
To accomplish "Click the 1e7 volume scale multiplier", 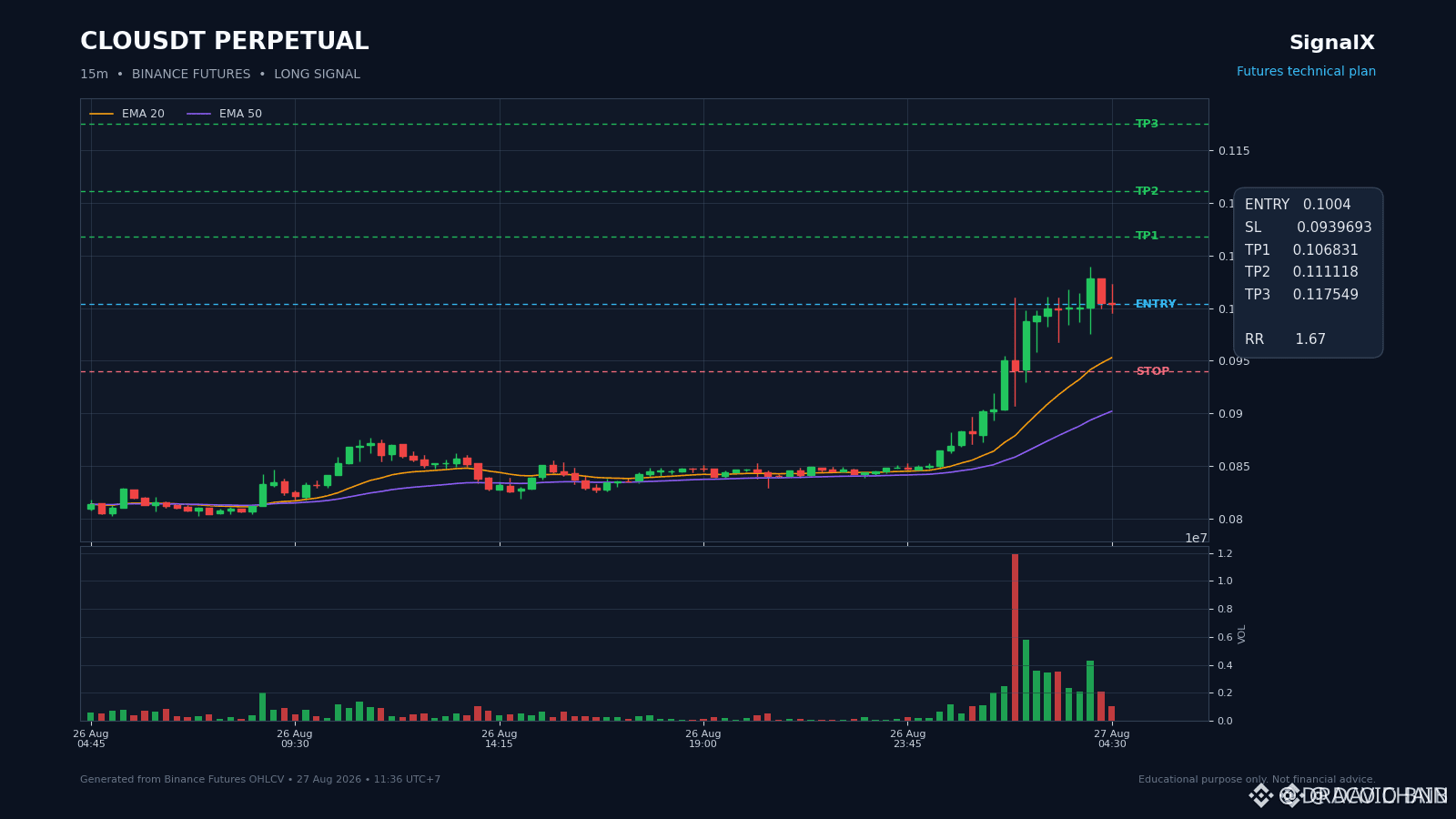I will [1196, 538].
